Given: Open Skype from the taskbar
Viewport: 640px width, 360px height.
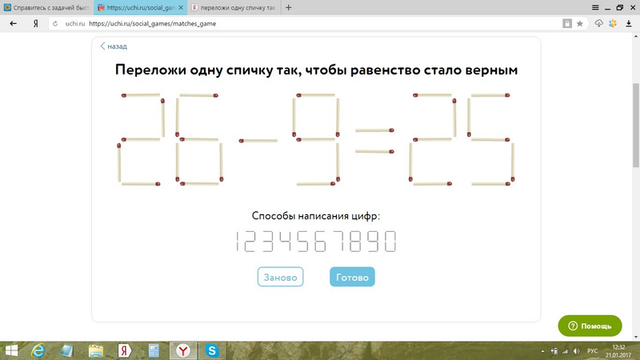Looking at the screenshot, I should [x=212, y=351].
